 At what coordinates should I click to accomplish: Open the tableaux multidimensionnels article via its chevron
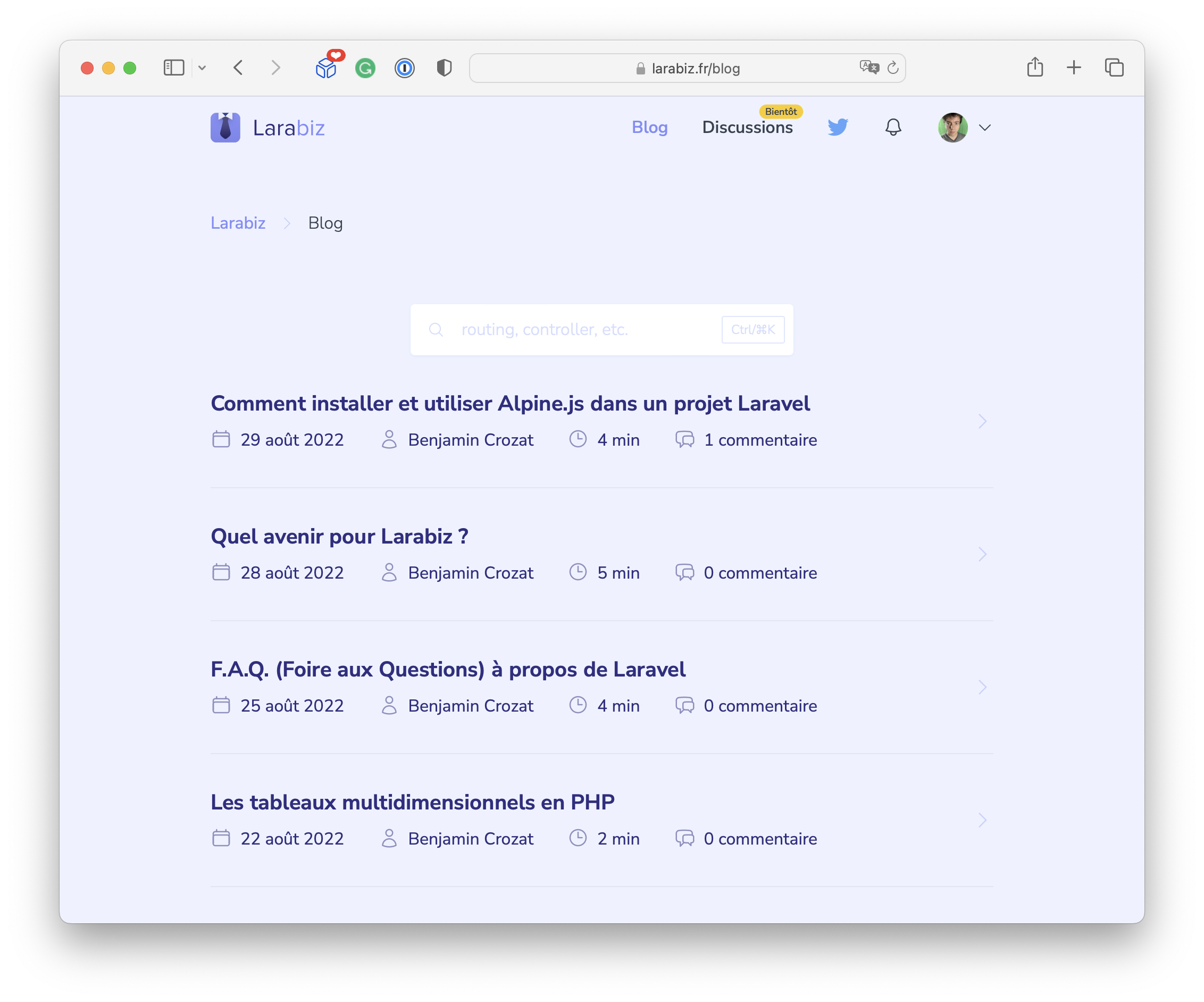coord(983,820)
